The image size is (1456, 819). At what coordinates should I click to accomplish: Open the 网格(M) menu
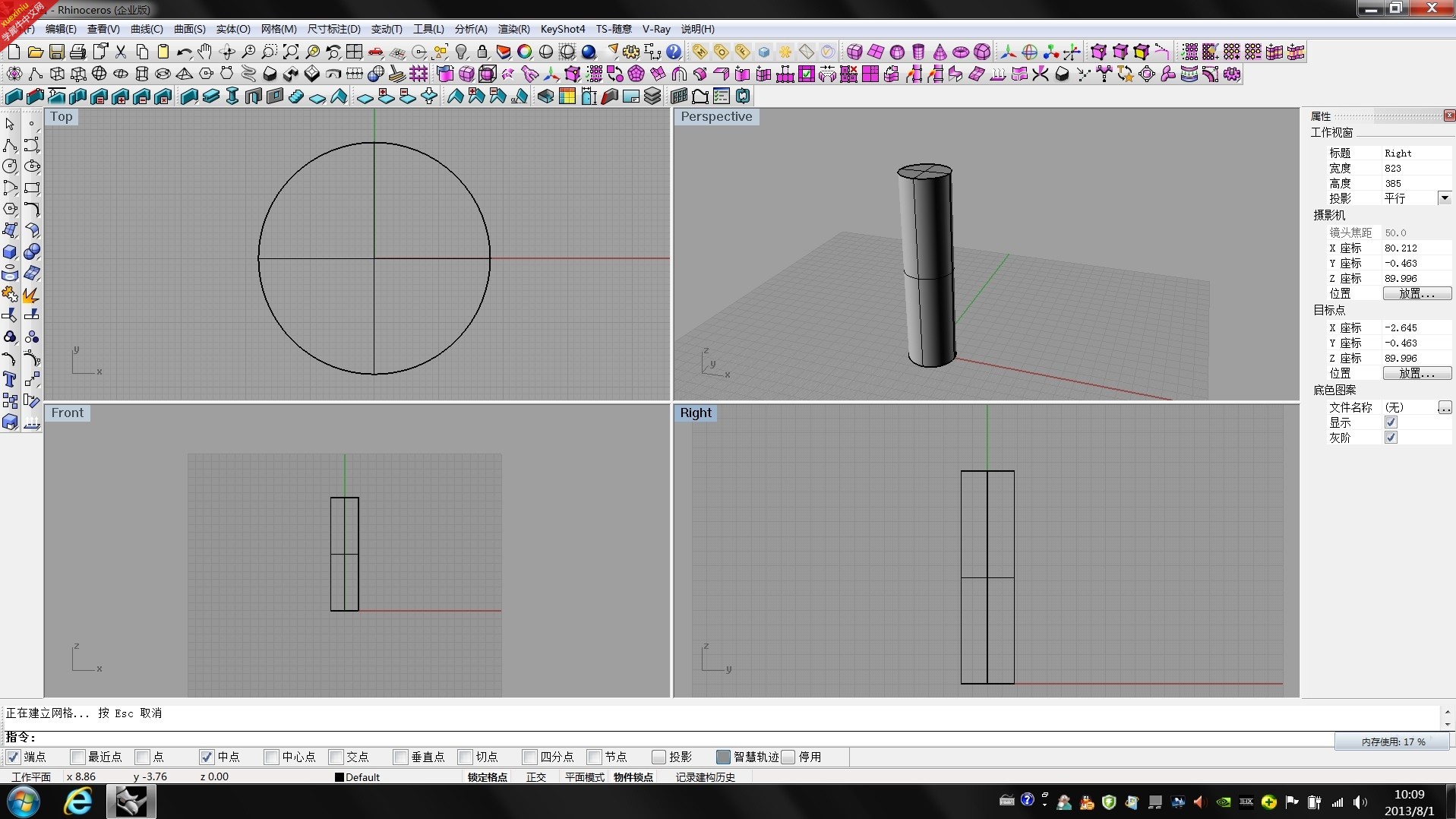[279, 29]
